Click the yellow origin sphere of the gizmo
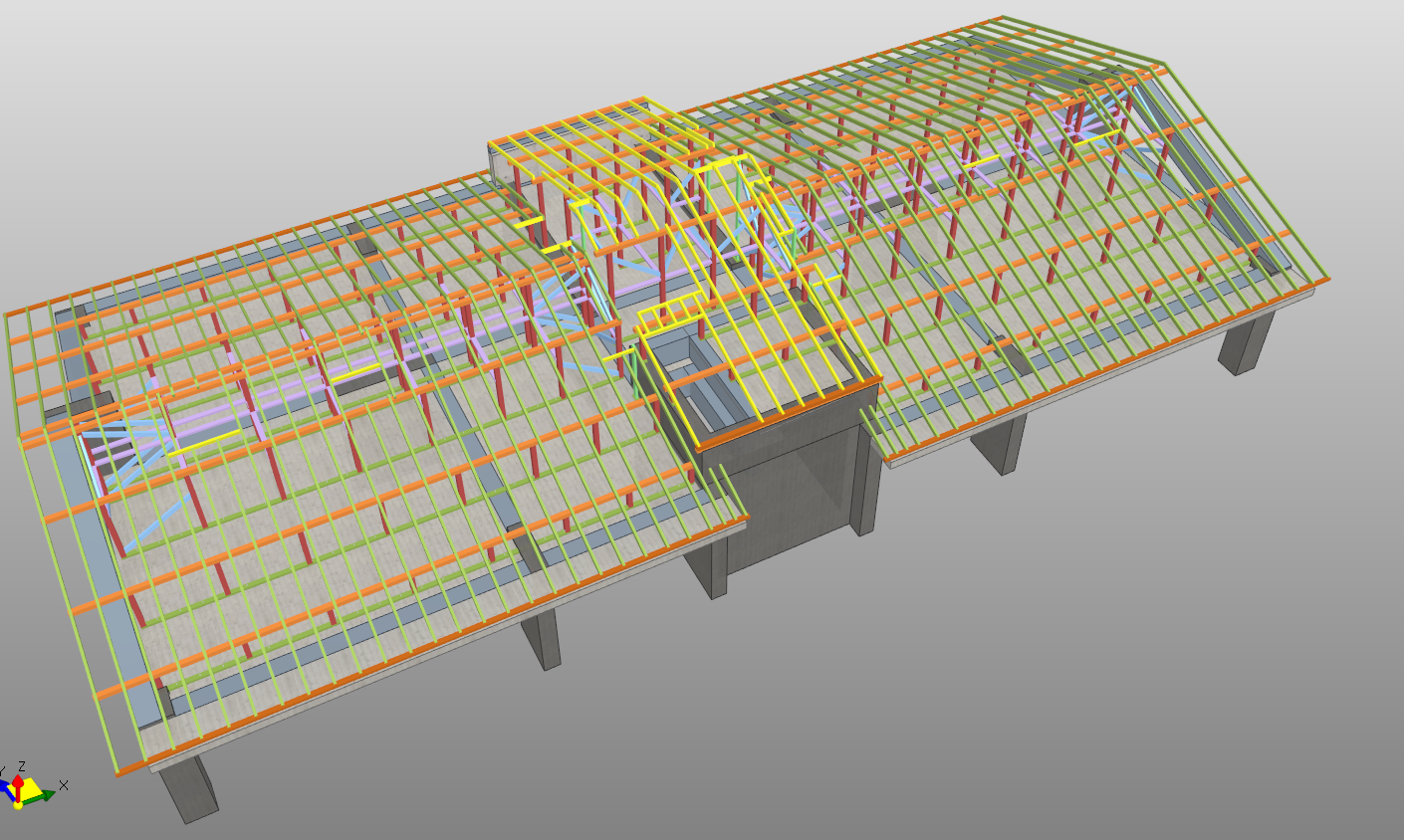The width and height of the screenshot is (1404, 840). [x=18, y=804]
